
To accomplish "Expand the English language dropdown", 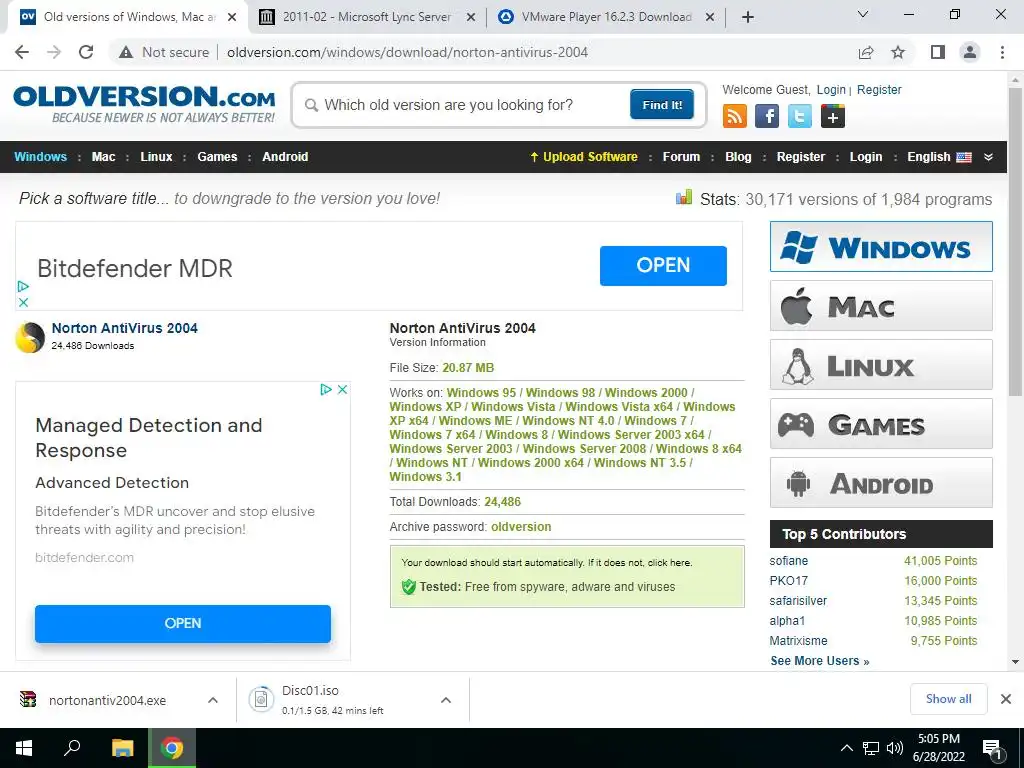I will [988, 157].
